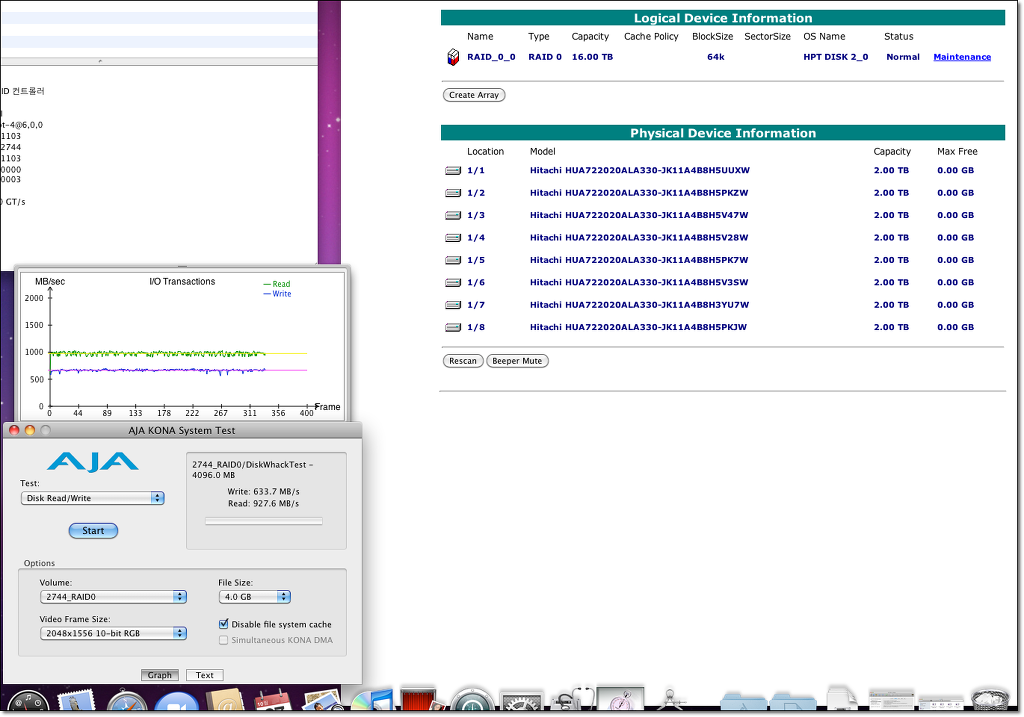
Task: Click the disk icon for location 1/6
Action: pos(453,283)
